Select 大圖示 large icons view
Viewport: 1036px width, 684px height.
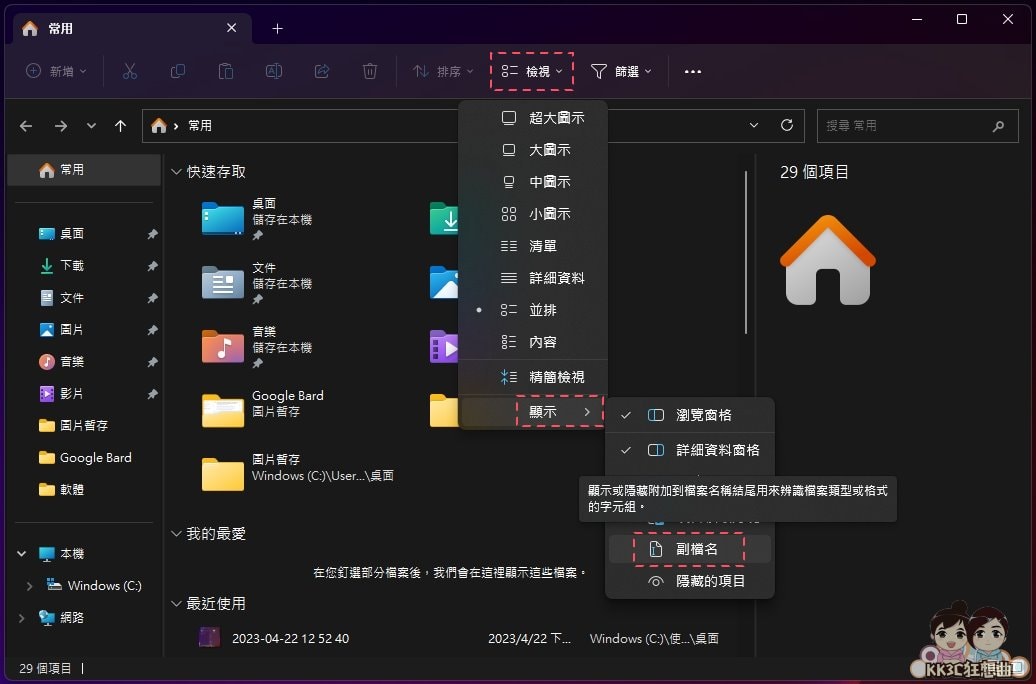[533, 150]
